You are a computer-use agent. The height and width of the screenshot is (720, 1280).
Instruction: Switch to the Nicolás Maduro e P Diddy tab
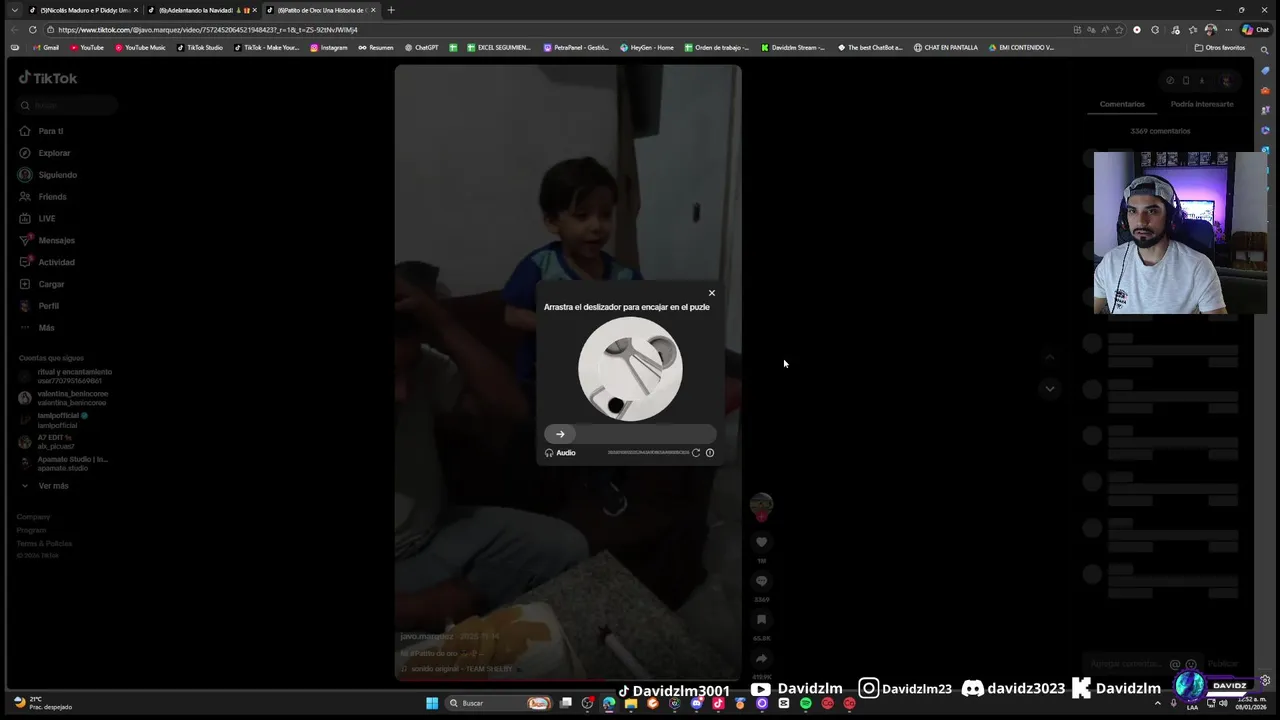click(82, 10)
